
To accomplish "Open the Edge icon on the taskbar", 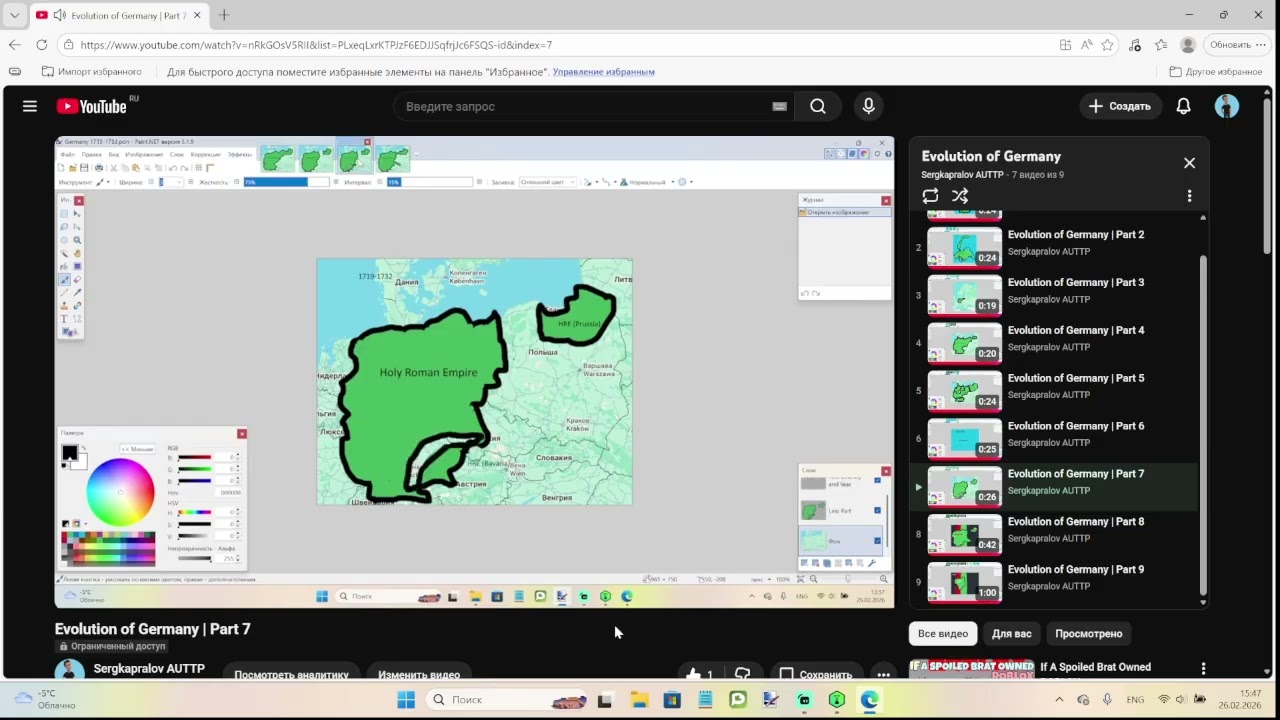I will [x=869, y=700].
